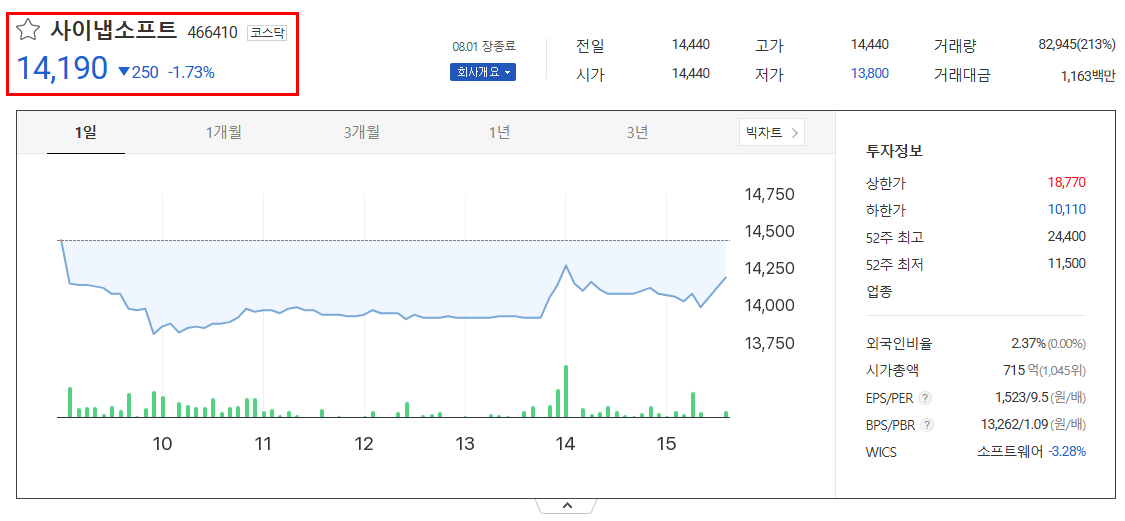This screenshot has width=1125, height=521.
Task: Click the EPS/PER value 1,523/9.5
Action: (x=1020, y=398)
